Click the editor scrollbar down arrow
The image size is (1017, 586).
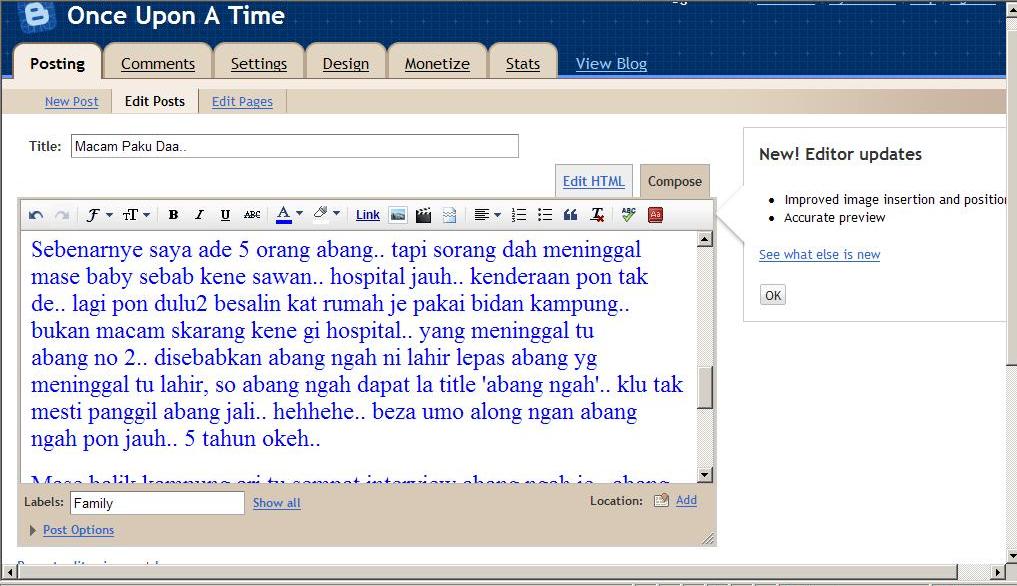(x=705, y=475)
